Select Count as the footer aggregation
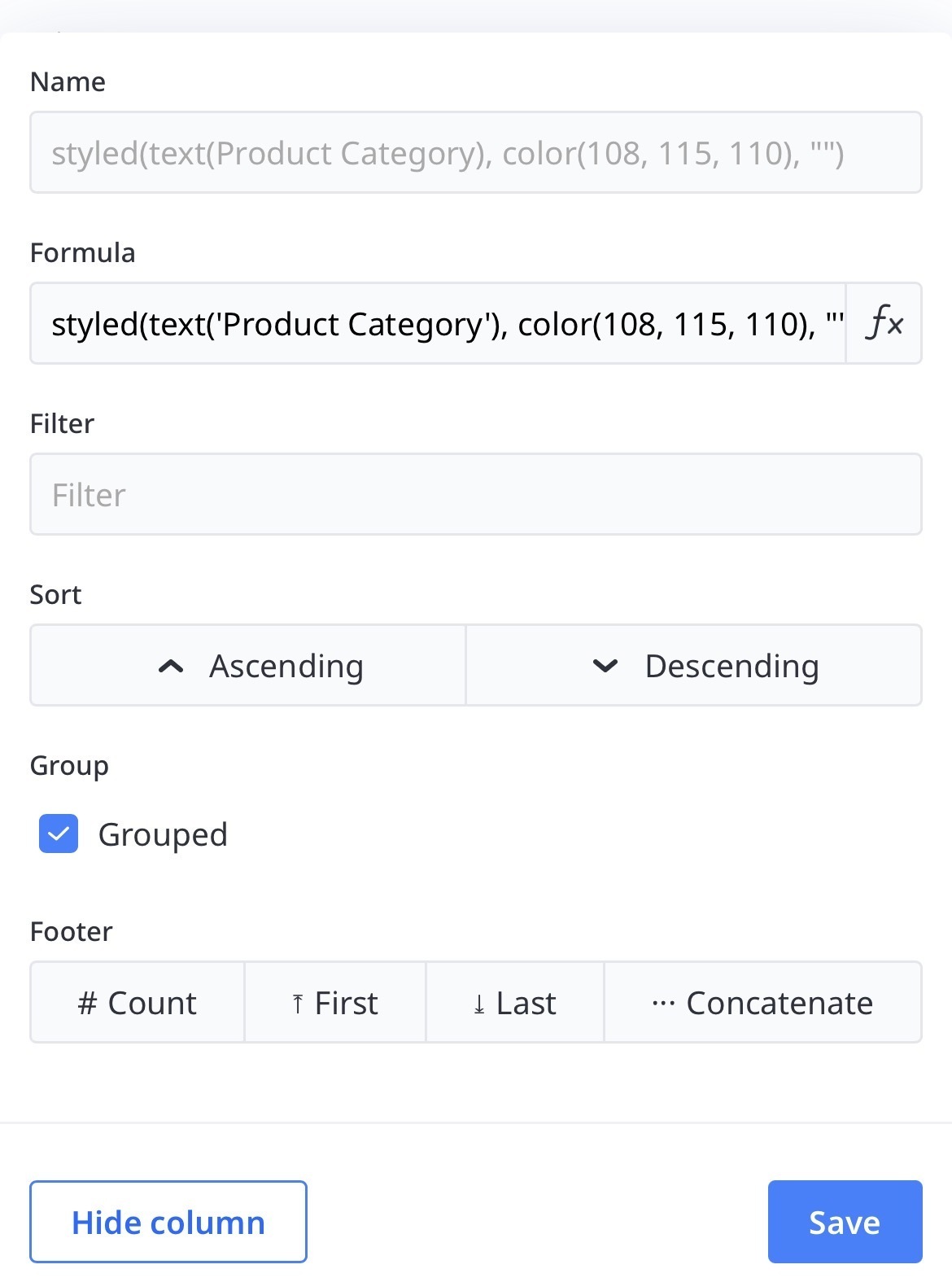Viewport: 952px width, 1282px height. click(138, 1002)
